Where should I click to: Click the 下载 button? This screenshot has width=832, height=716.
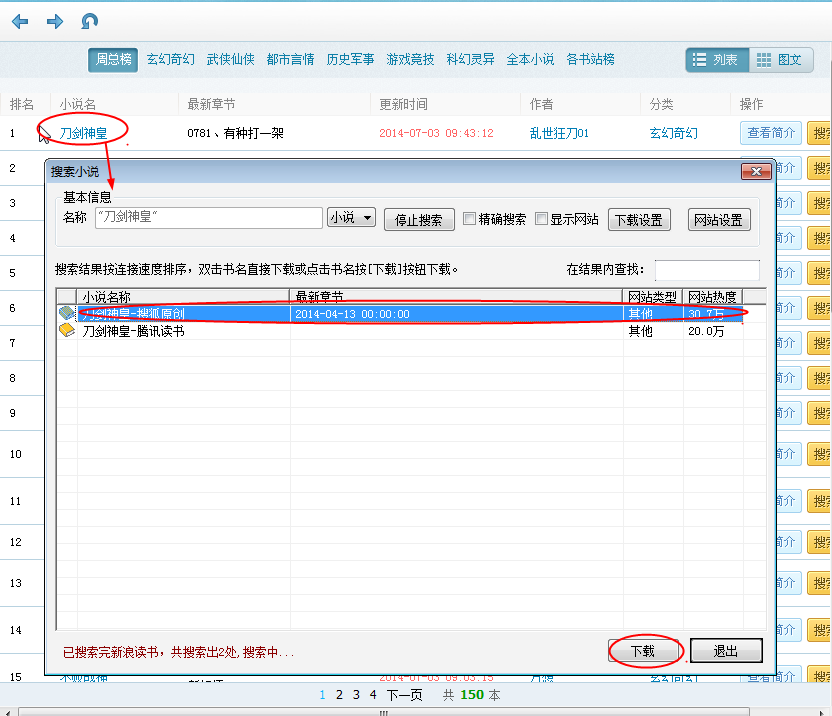(x=643, y=651)
